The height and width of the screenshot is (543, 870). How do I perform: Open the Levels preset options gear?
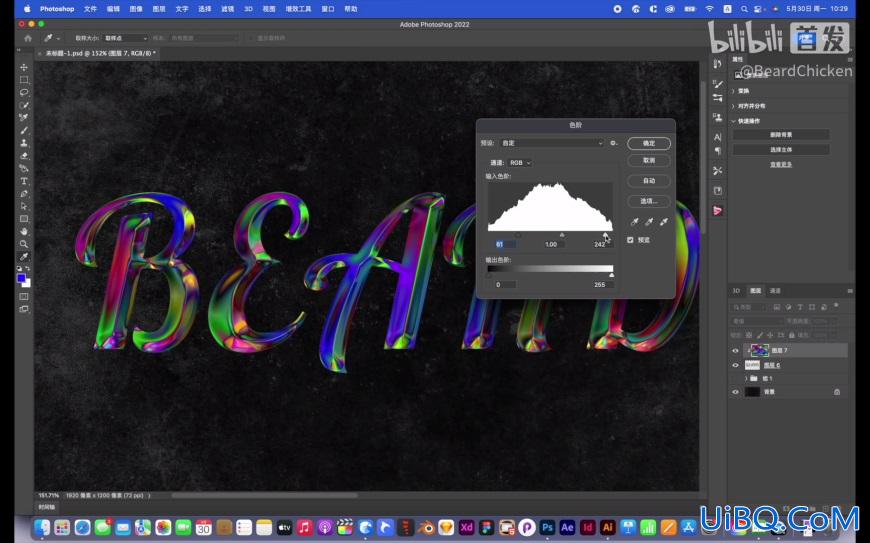click(614, 143)
